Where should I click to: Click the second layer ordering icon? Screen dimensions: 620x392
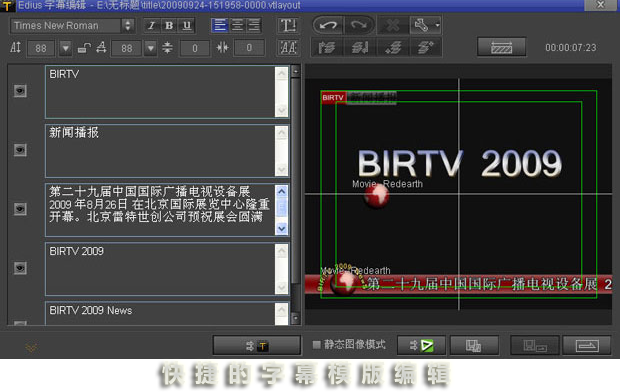coord(360,47)
